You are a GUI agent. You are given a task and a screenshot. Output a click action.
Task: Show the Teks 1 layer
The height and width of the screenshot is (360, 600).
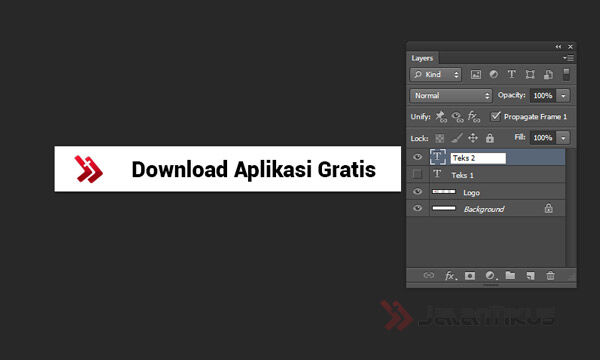(417, 174)
